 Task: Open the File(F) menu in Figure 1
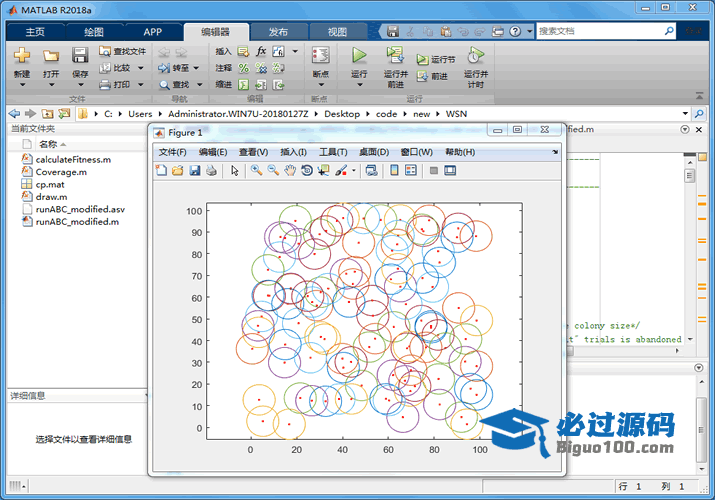[x=172, y=152]
